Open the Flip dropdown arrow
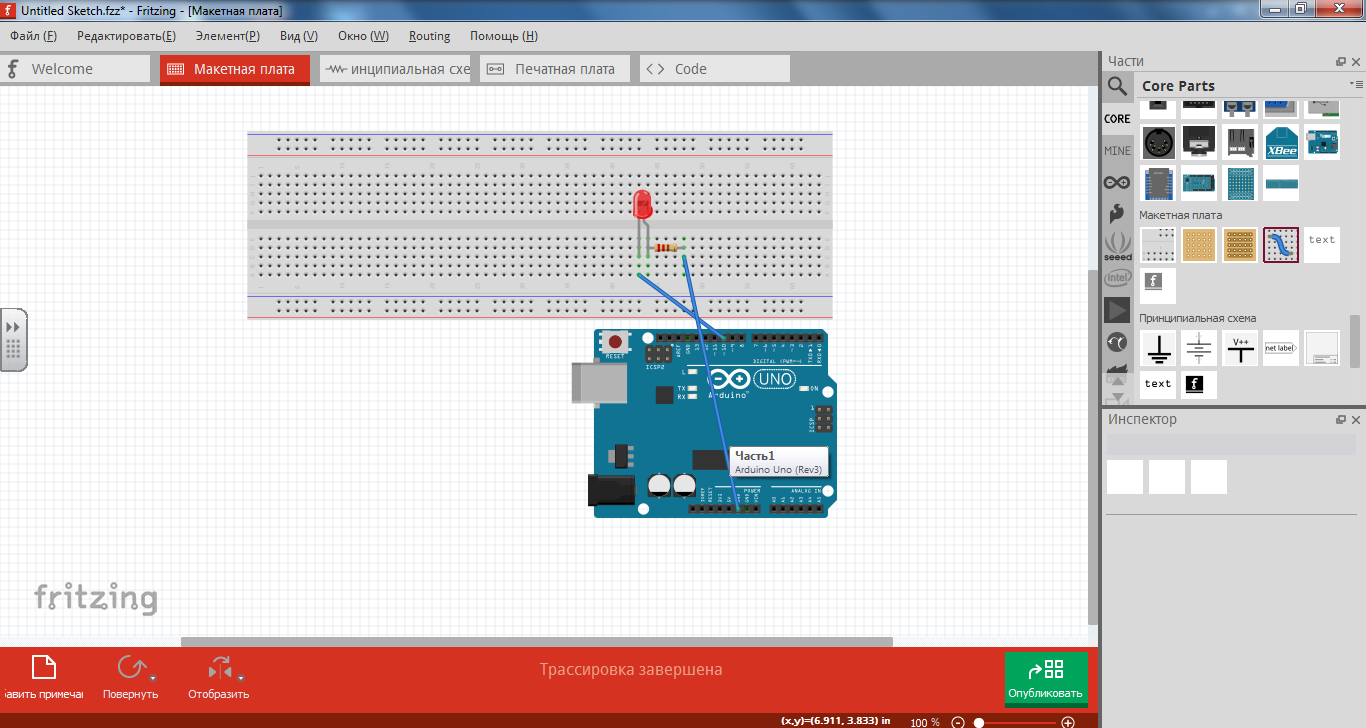Screen dimensions: 1366x728 pos(241,678)
